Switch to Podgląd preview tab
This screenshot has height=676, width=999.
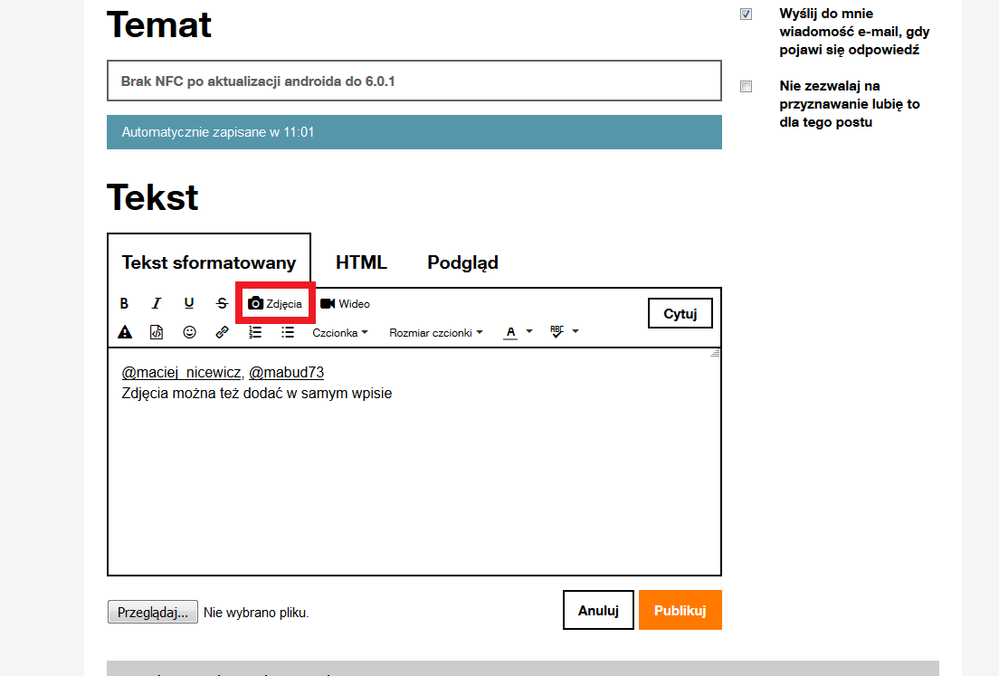(463, 262)
